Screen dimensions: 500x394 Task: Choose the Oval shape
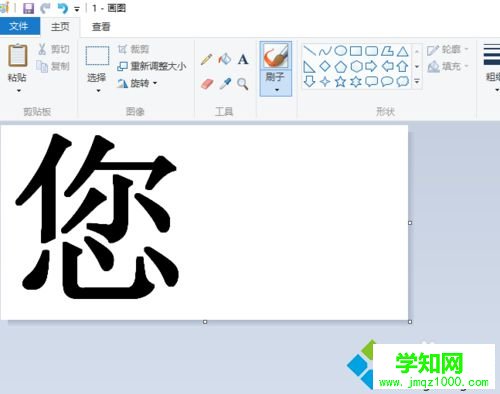click(x=340, y=51)
